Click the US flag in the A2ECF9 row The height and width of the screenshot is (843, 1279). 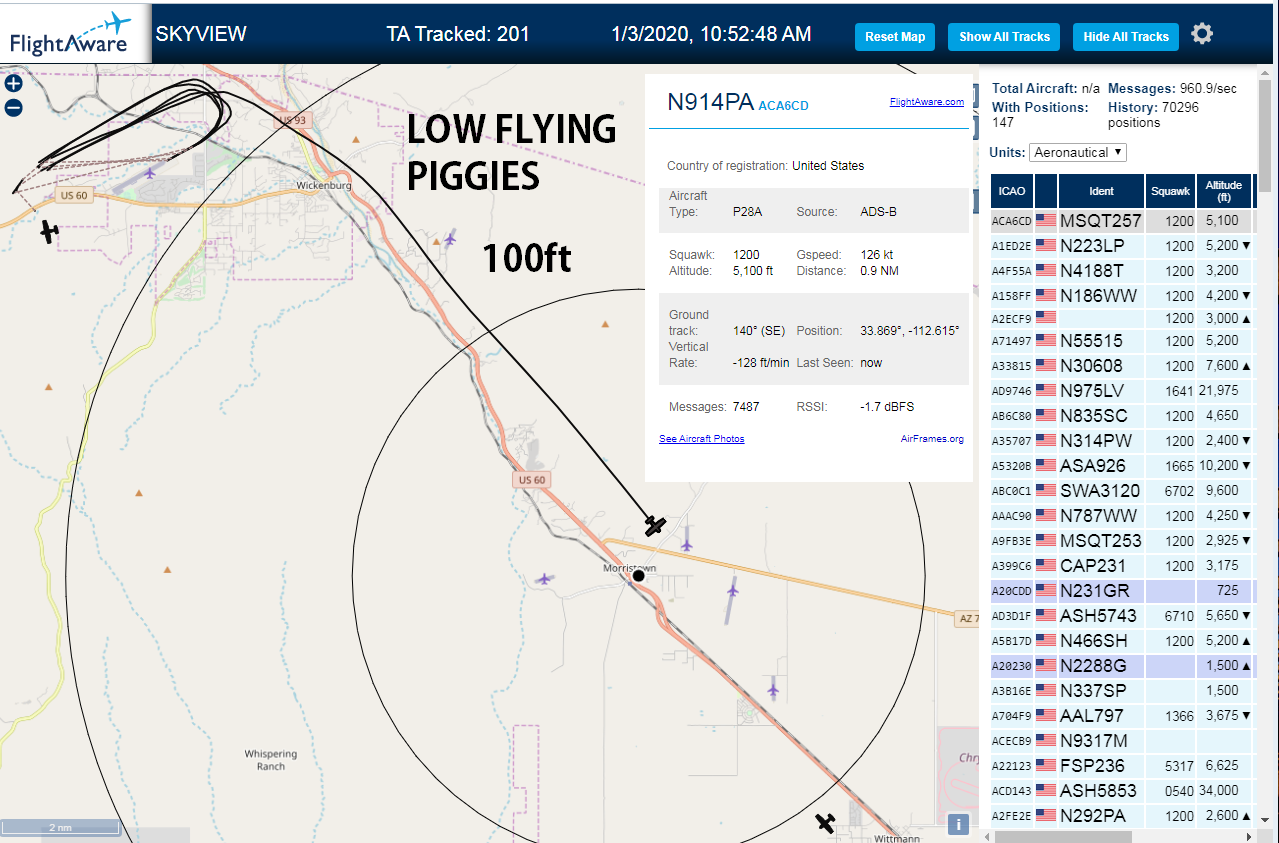(1046, 318)
